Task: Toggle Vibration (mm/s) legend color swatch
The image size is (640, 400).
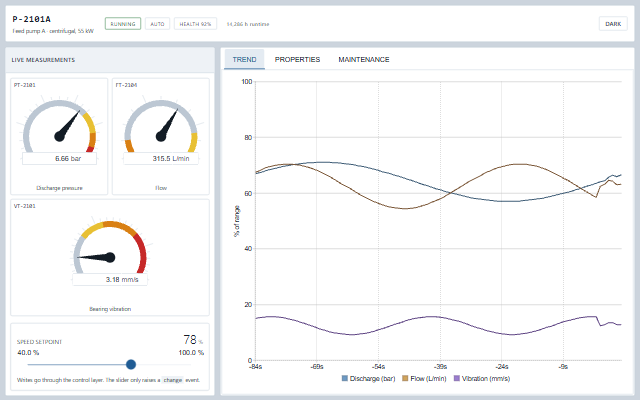Action: click(x=457, y=378)
